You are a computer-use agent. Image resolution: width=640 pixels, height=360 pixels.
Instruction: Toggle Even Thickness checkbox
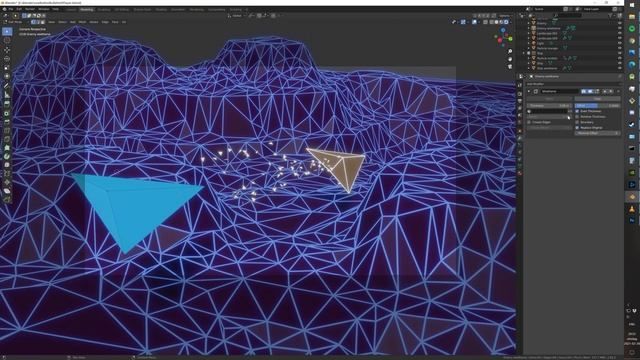577,111
